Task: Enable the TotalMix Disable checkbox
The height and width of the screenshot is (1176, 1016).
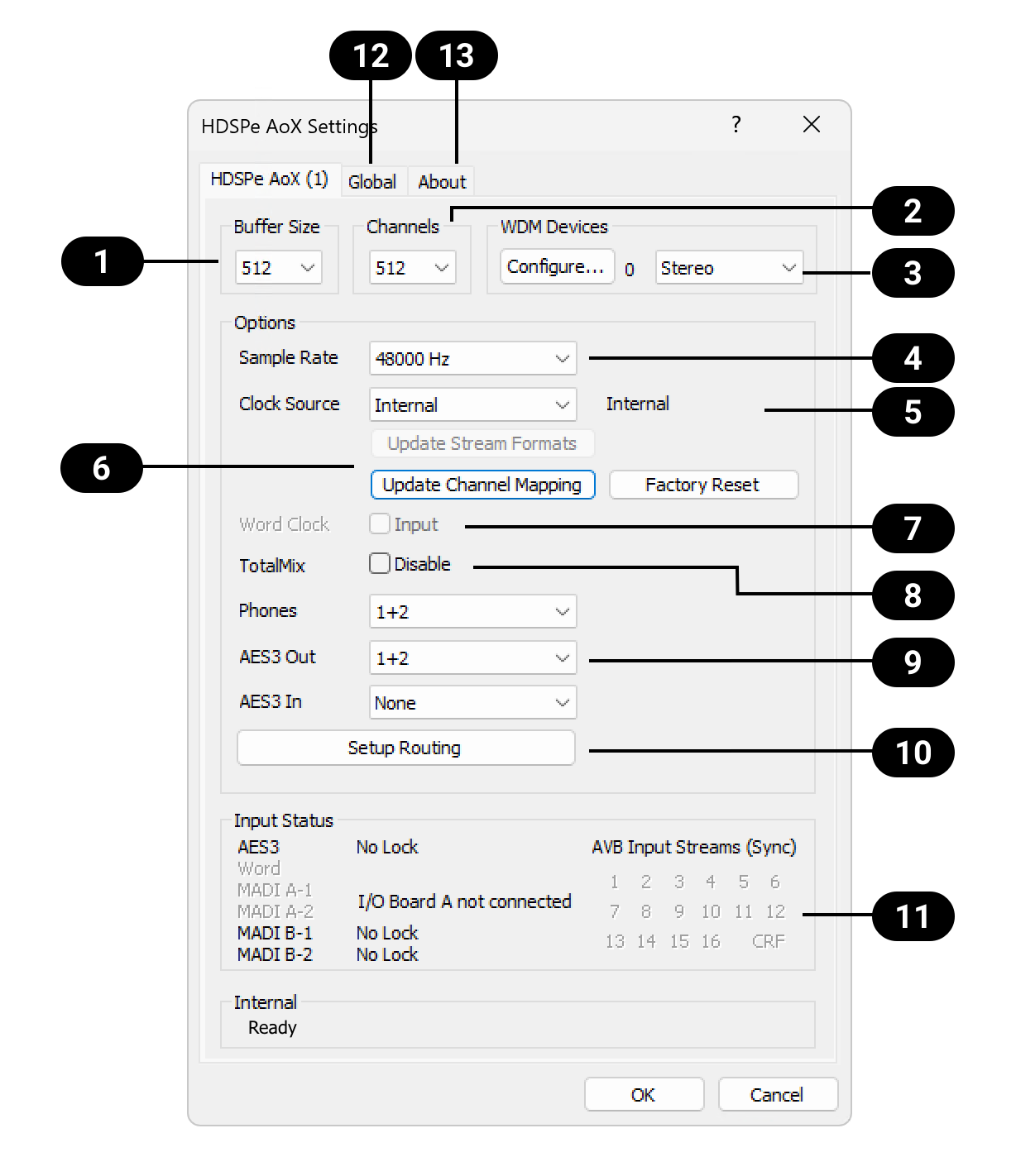Action: (x=380, y=564)
